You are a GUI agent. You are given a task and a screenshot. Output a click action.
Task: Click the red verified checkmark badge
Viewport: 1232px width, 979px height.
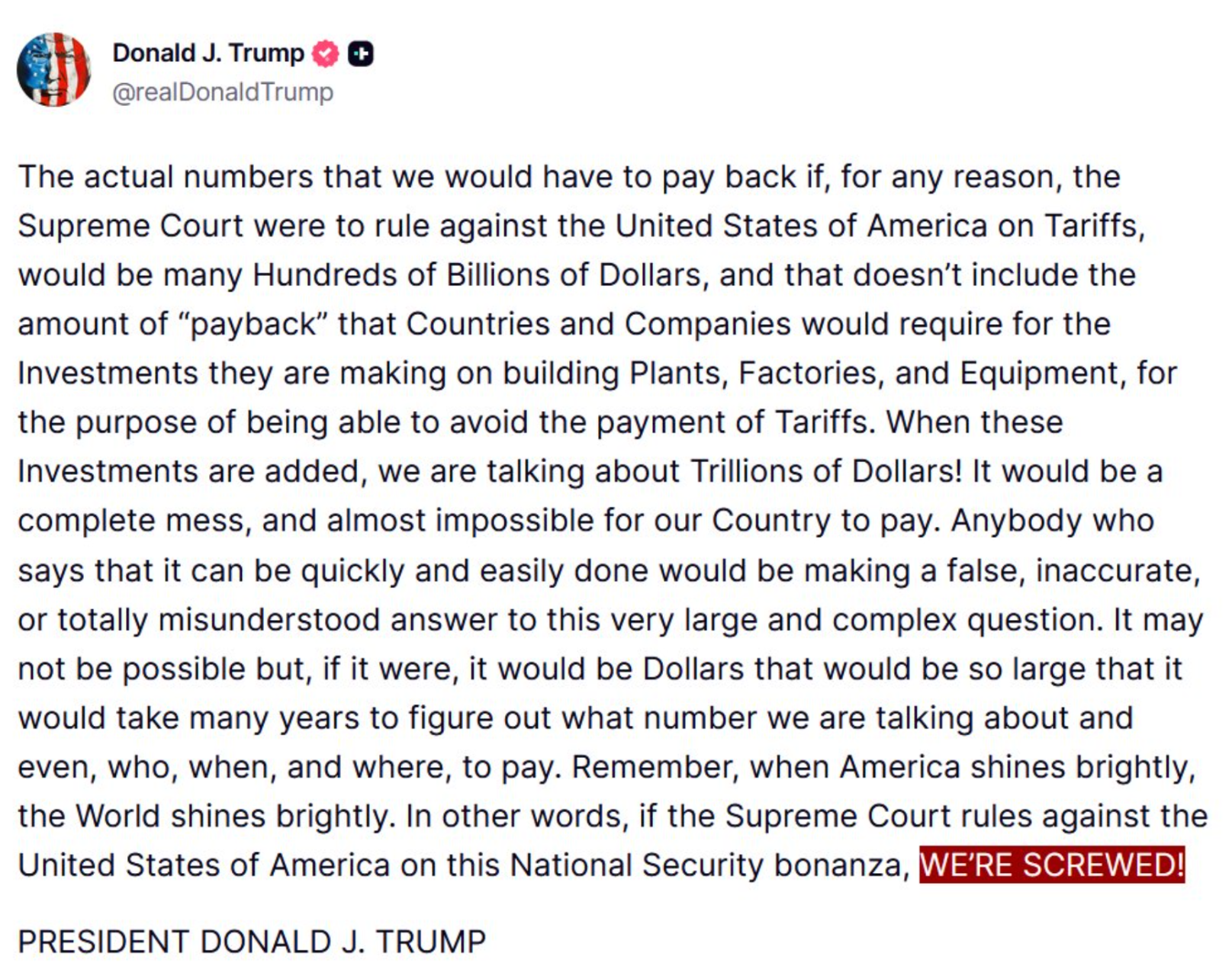pos(326,53)
